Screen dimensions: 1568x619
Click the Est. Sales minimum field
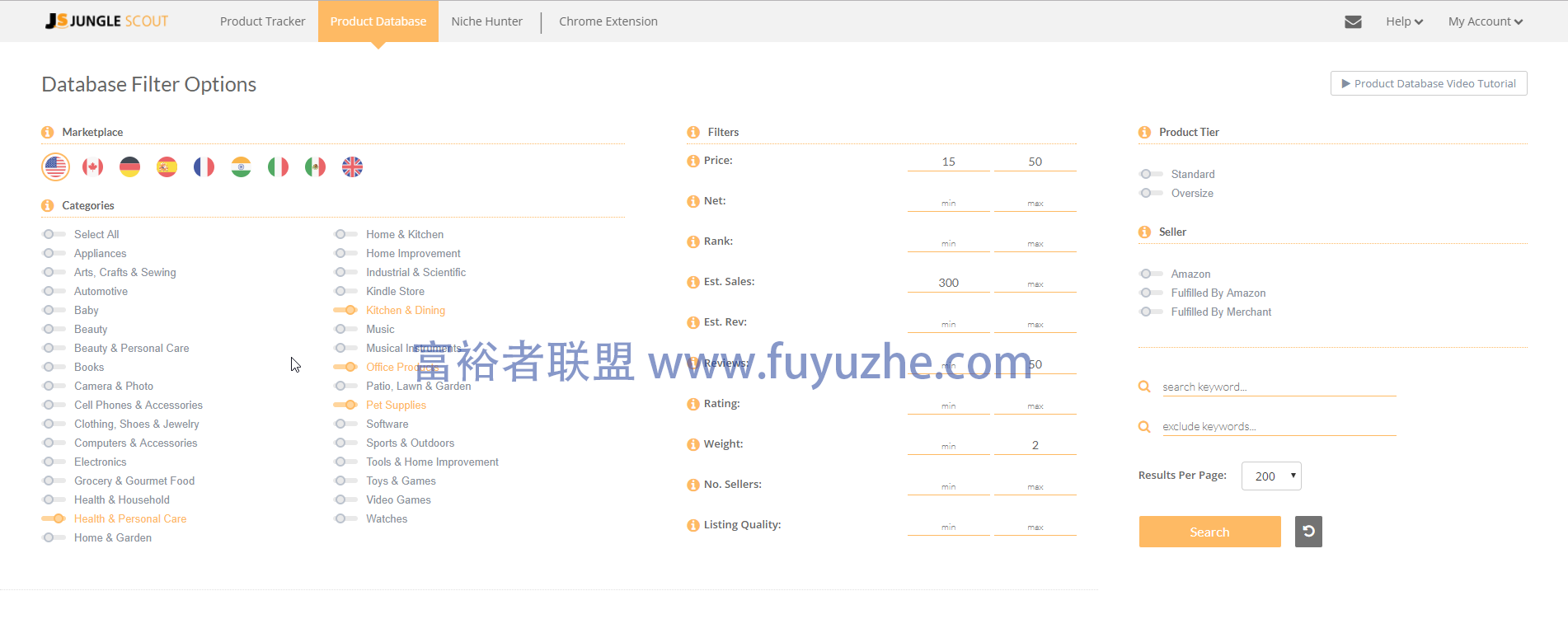949,283
